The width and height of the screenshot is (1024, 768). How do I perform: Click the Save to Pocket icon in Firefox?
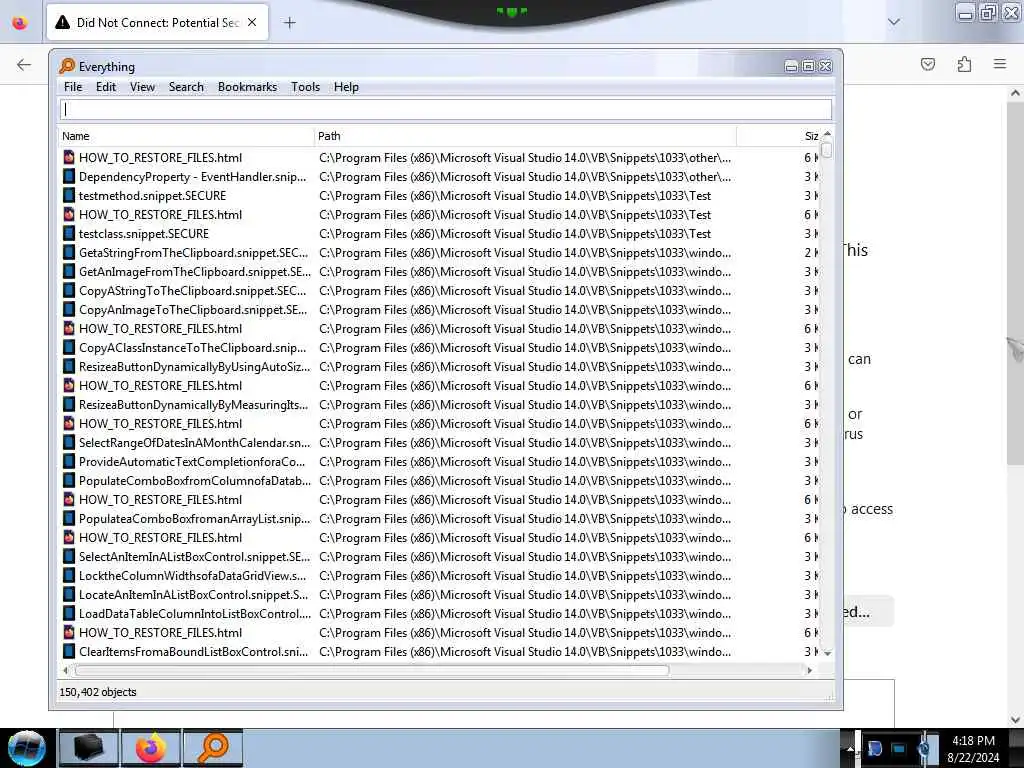(x=927, y=64)
